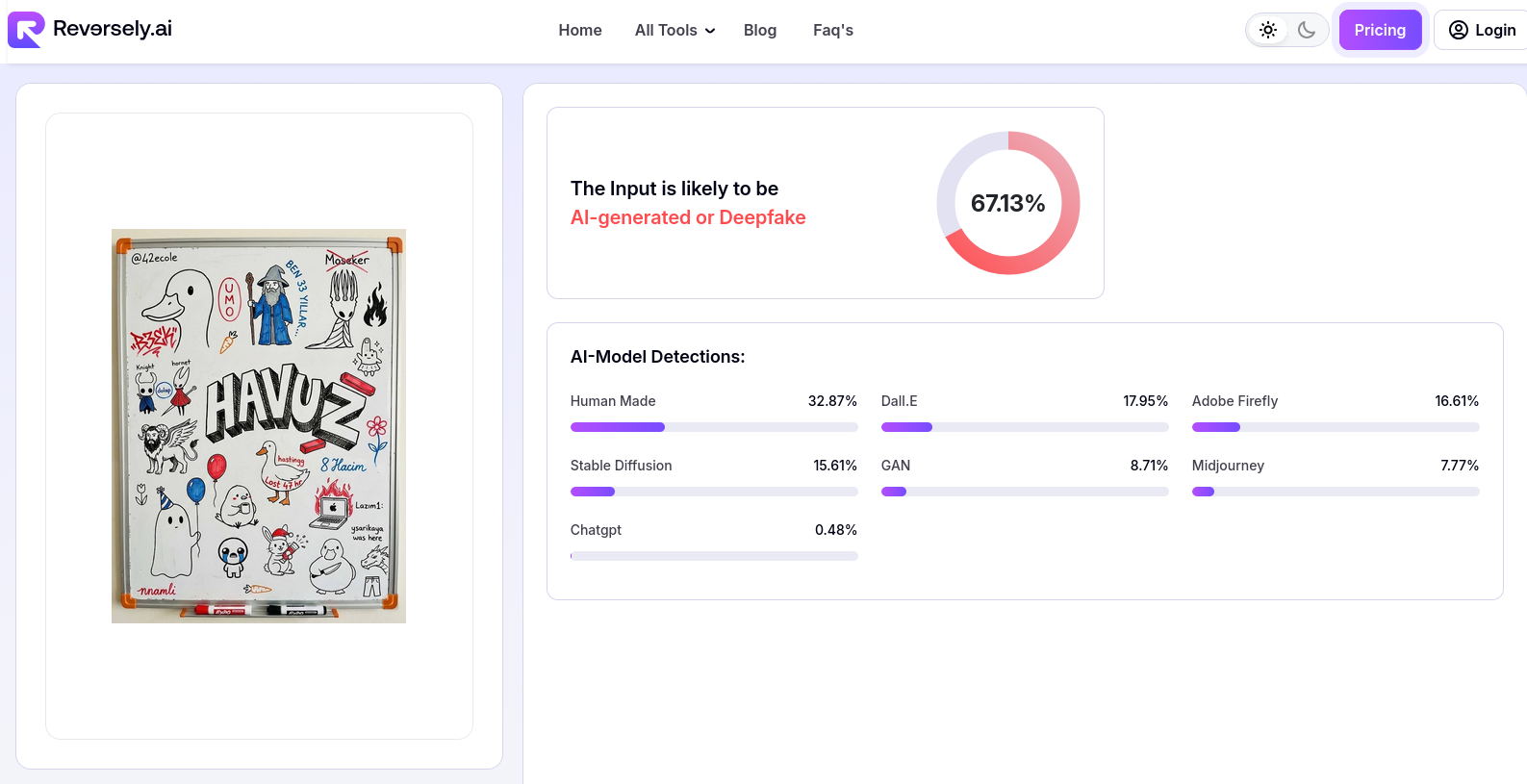Open the All Tools menu

coord(666,31)
